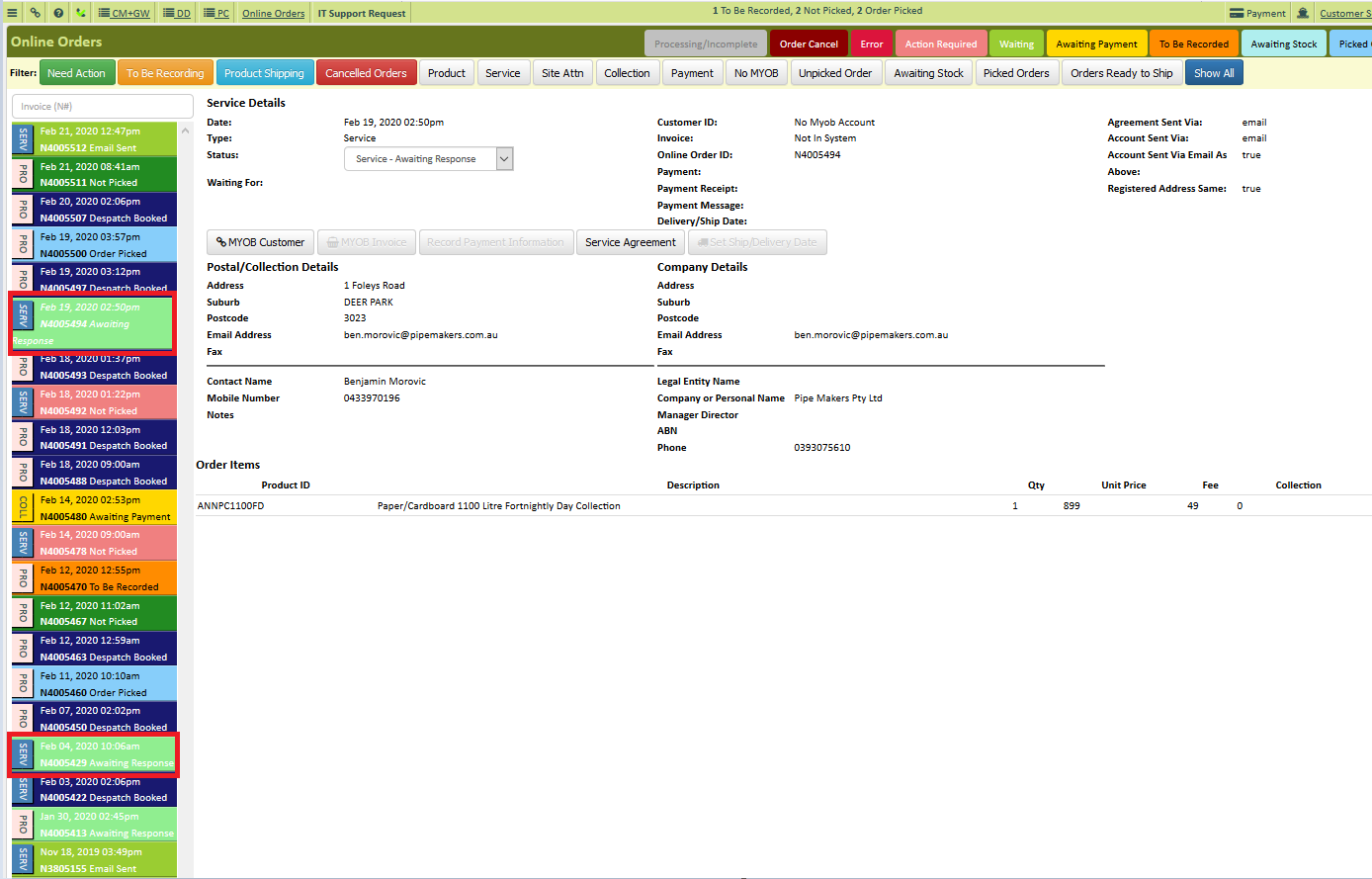1372x879 pixels.
Task: Click the PC list icon link
Action: pos(216,13)
